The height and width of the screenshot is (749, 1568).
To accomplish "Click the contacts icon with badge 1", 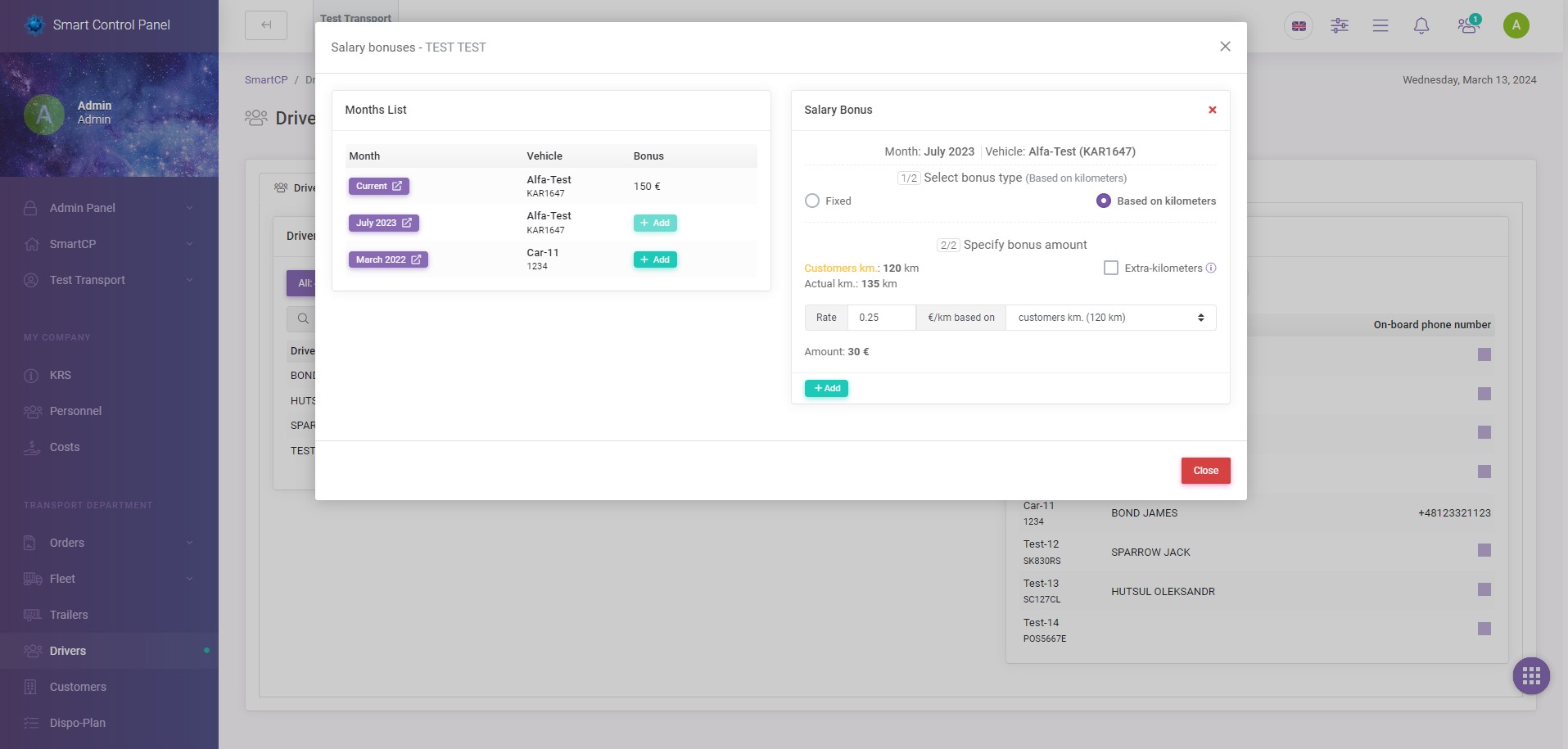I will point(1466,25).
